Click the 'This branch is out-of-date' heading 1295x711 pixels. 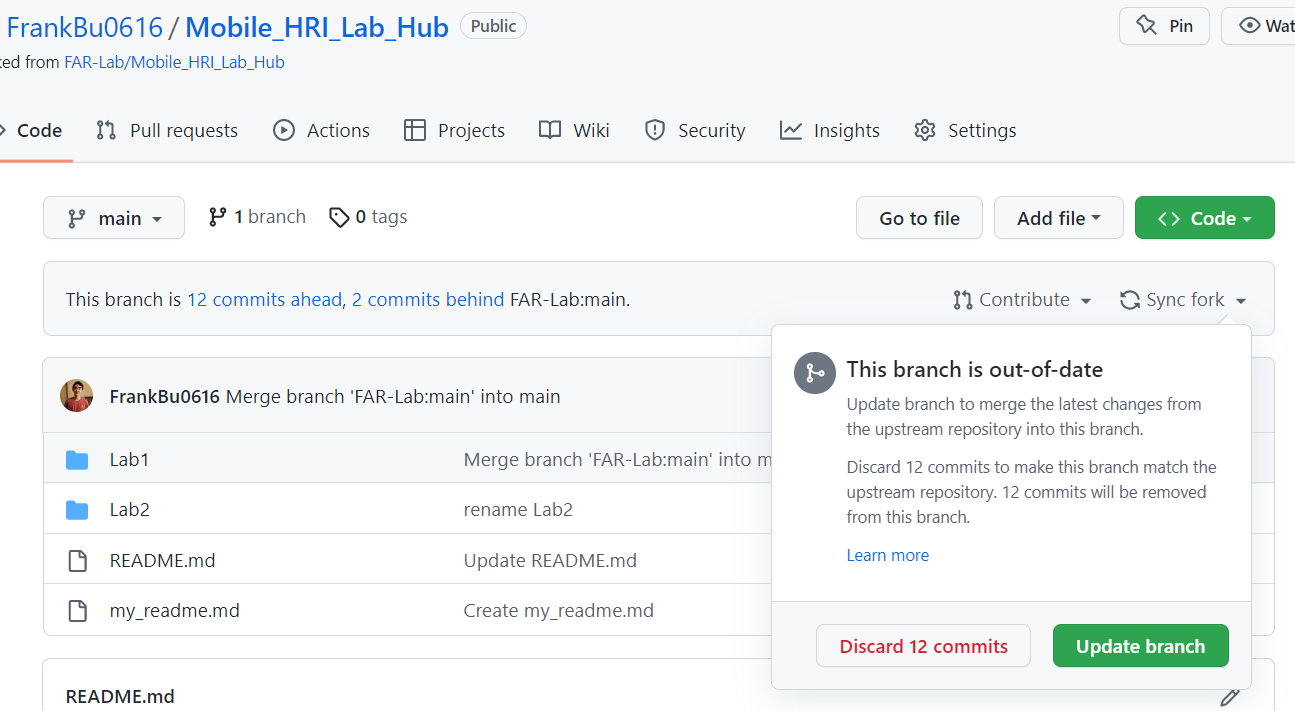click(974, 369)
